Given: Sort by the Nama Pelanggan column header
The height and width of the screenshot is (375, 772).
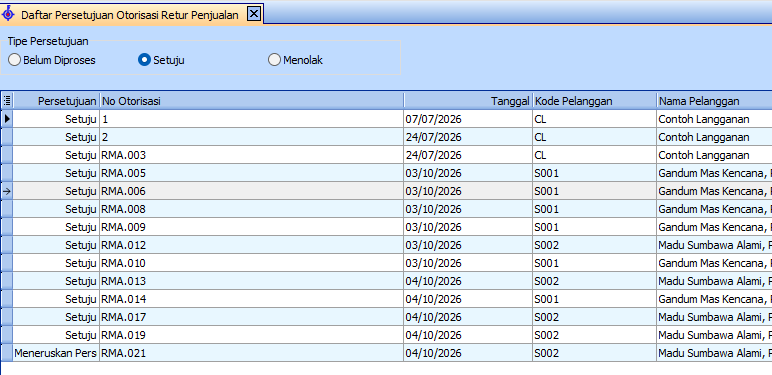Looking at the screenshot, I should point(714,101).
